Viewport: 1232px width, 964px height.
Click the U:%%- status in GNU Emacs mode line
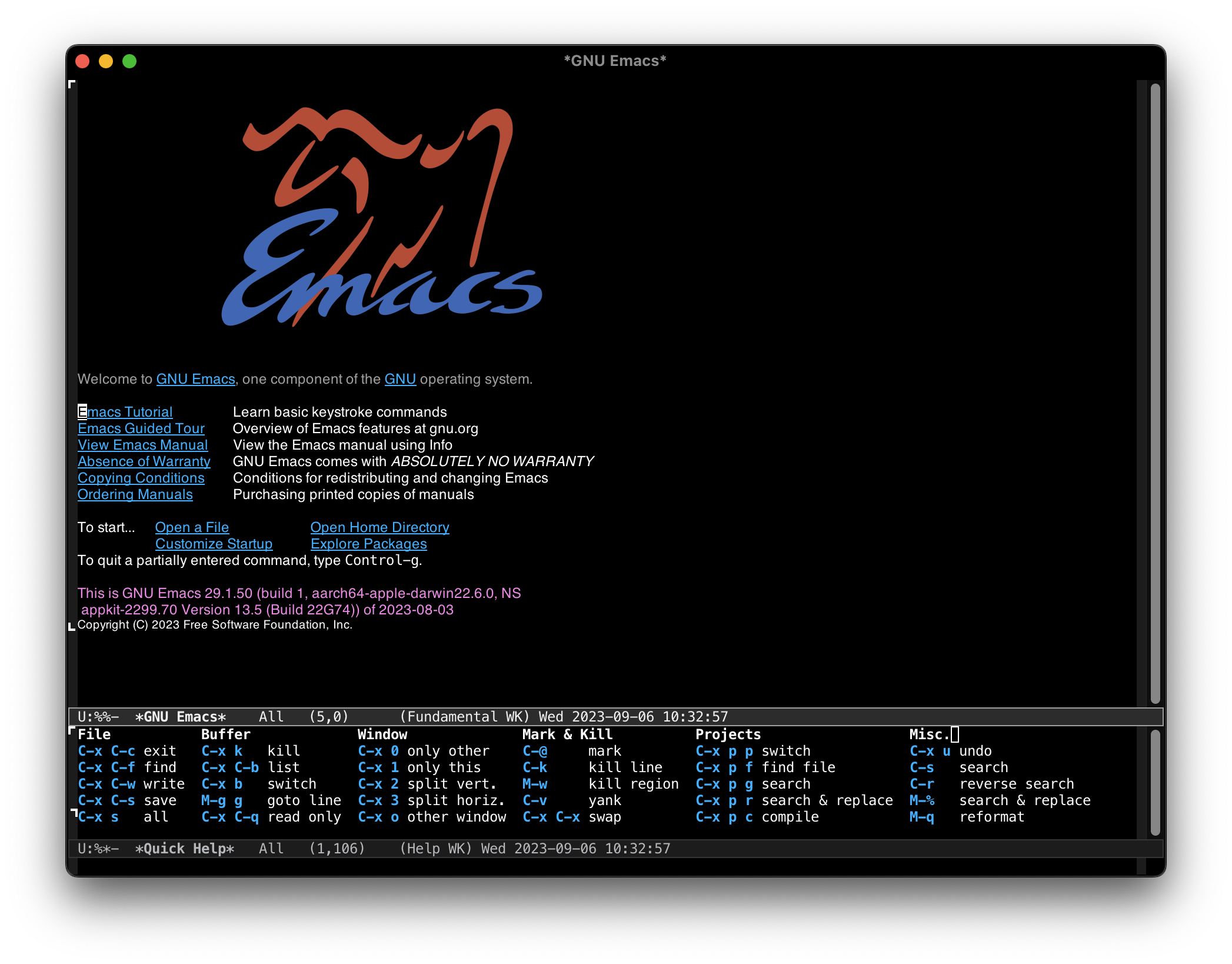tap(98, 717)
